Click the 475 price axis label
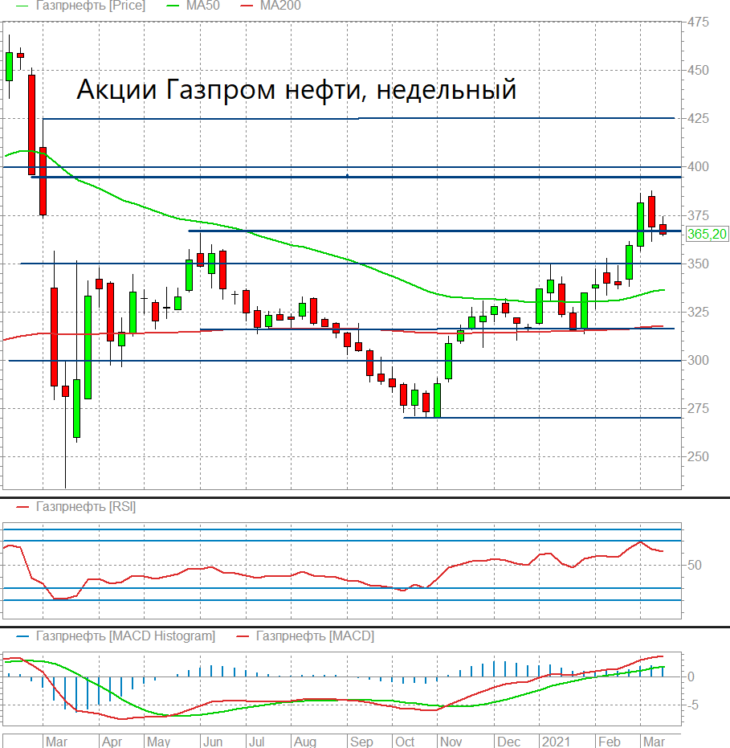Screen dimensions: 730x748 point(698,22)
